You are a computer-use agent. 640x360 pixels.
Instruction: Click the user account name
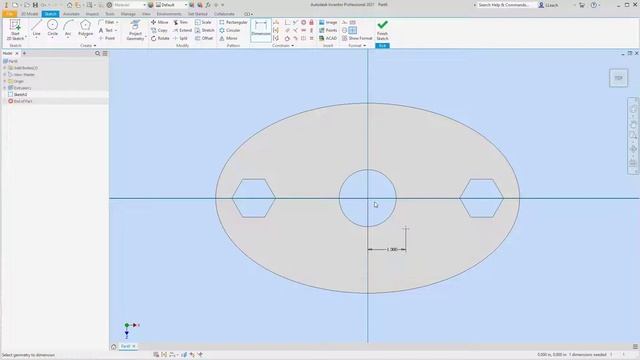[552, 5]
